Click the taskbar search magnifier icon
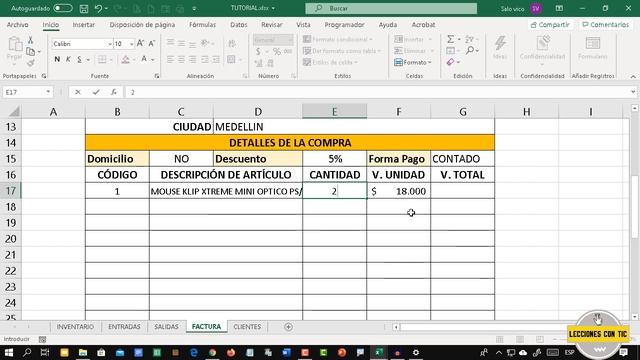The width and height of the screenshot is (640, 360). point(27,353)
